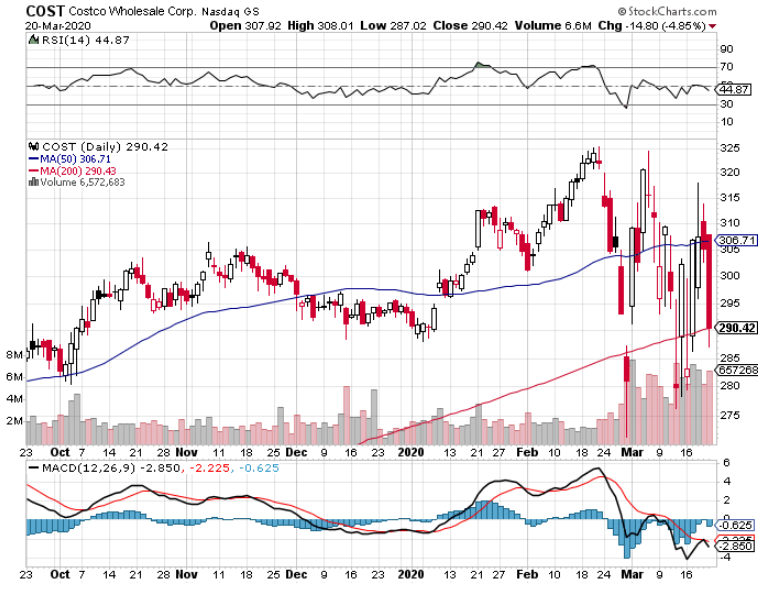Click the Open 307.92 value
The height and width of the screenshot is (590, 778).
coord(245,26)
